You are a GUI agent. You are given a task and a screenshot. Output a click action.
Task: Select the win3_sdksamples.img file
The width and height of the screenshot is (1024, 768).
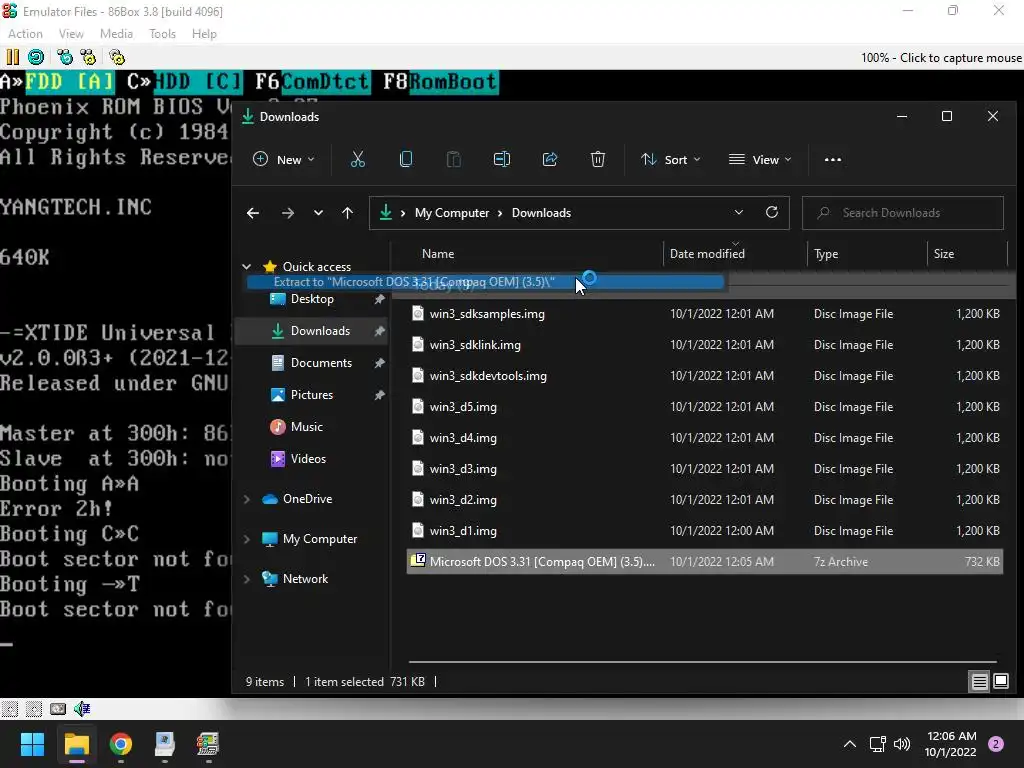(x=705, y=313)
